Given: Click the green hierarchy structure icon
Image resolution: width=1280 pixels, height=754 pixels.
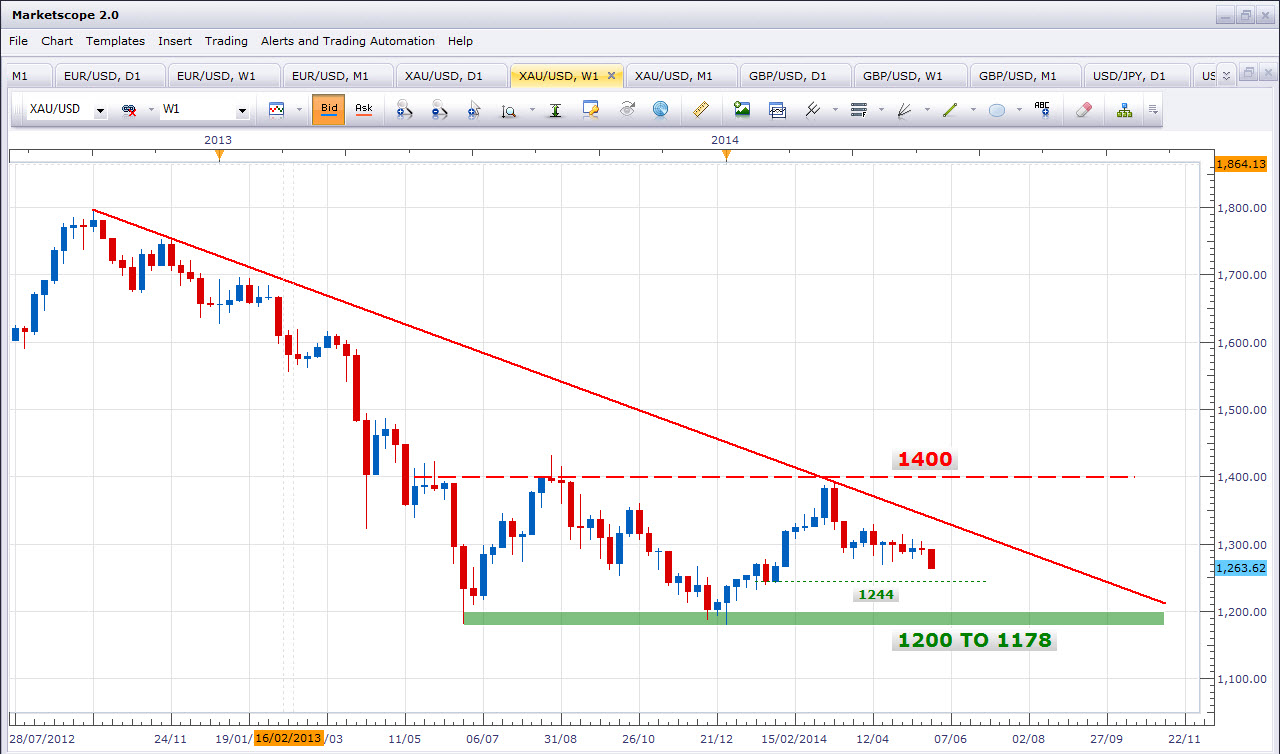Looking at the screenshot, I should [x=1125, y=110].
